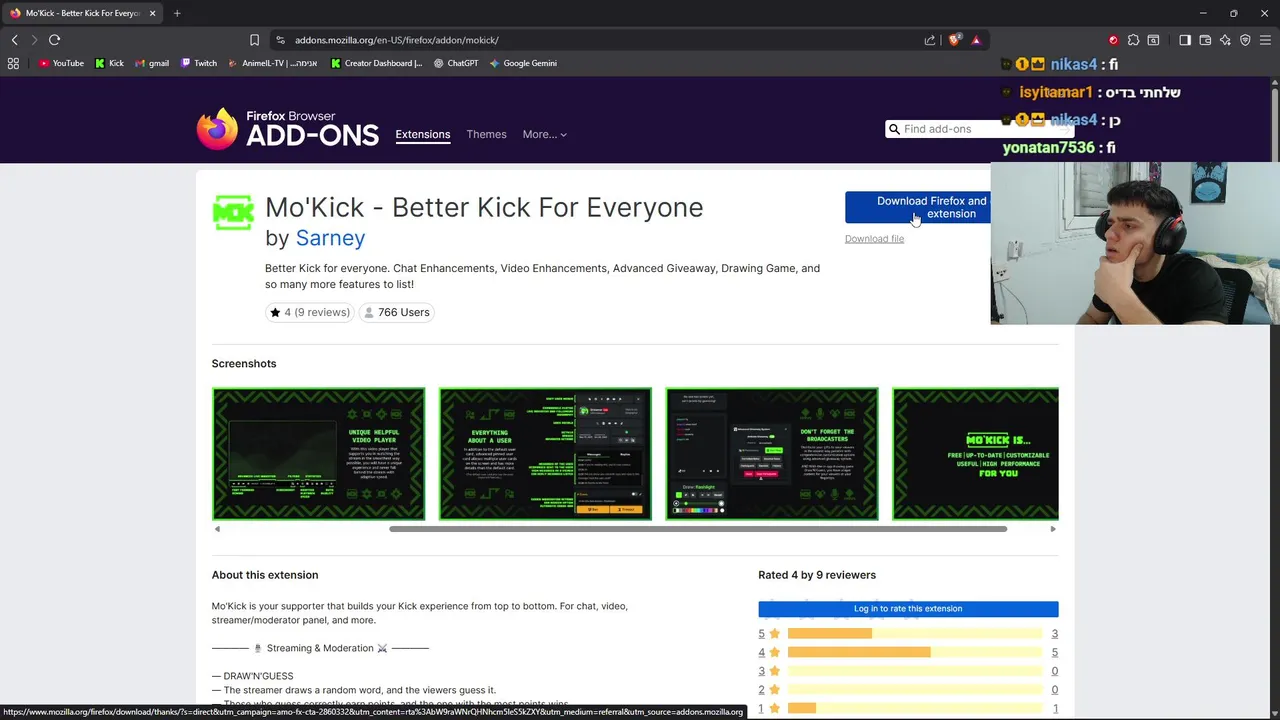The height and width of the screenshot is (720, 1280).
Task: Open the Mo'Kick Is… screenshot
Action: [x=975, y=454]
